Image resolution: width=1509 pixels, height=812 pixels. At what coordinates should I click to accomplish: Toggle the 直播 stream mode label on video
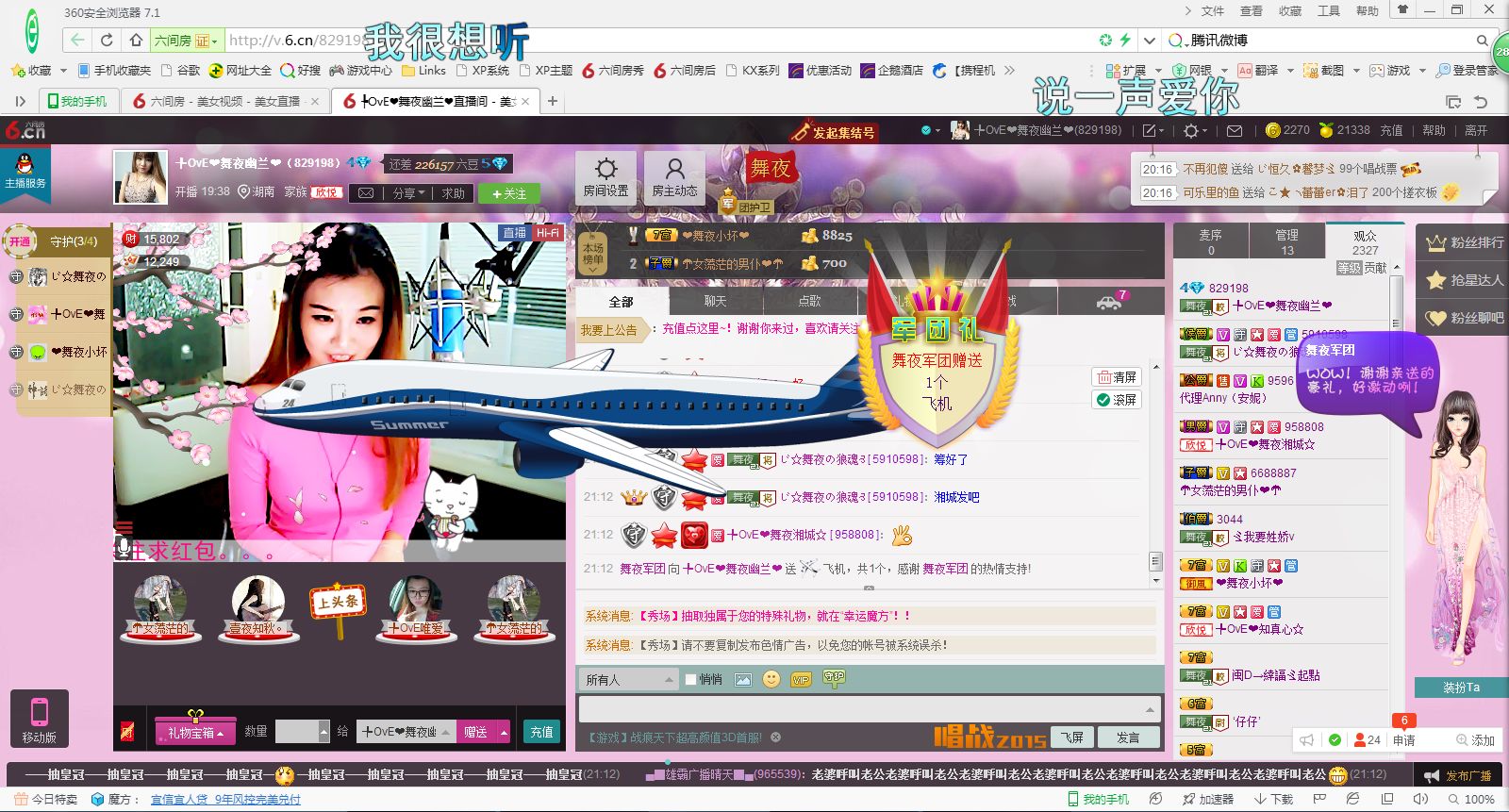[x=514, y=233]
